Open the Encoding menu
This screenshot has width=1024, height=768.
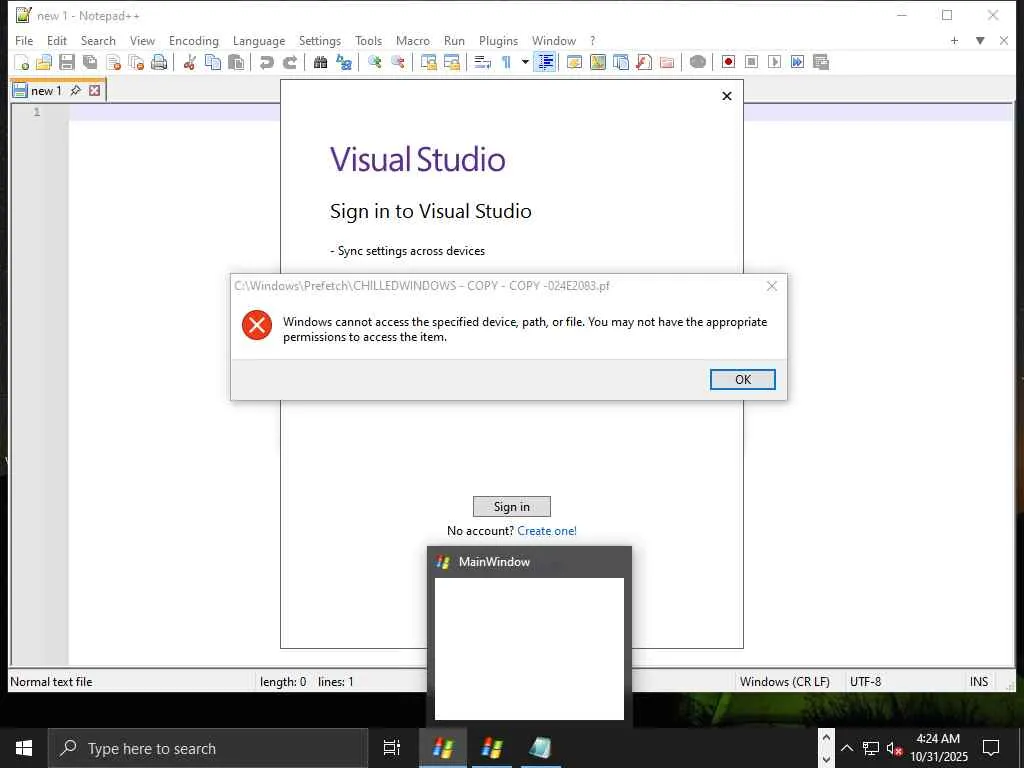[x=194, y=40]
